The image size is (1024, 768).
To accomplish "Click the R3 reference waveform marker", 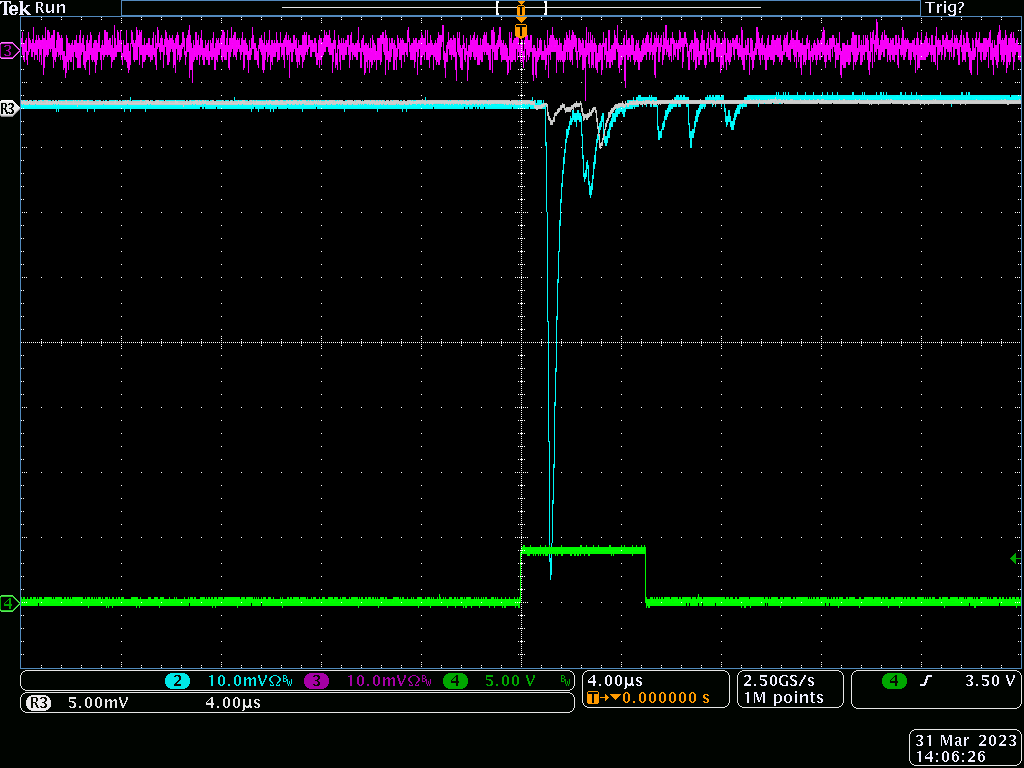I will point(9,108).
